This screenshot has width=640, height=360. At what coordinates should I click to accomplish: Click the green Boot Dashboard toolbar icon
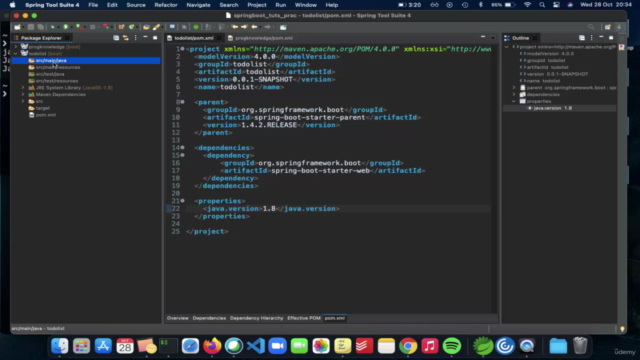[196, 27]
